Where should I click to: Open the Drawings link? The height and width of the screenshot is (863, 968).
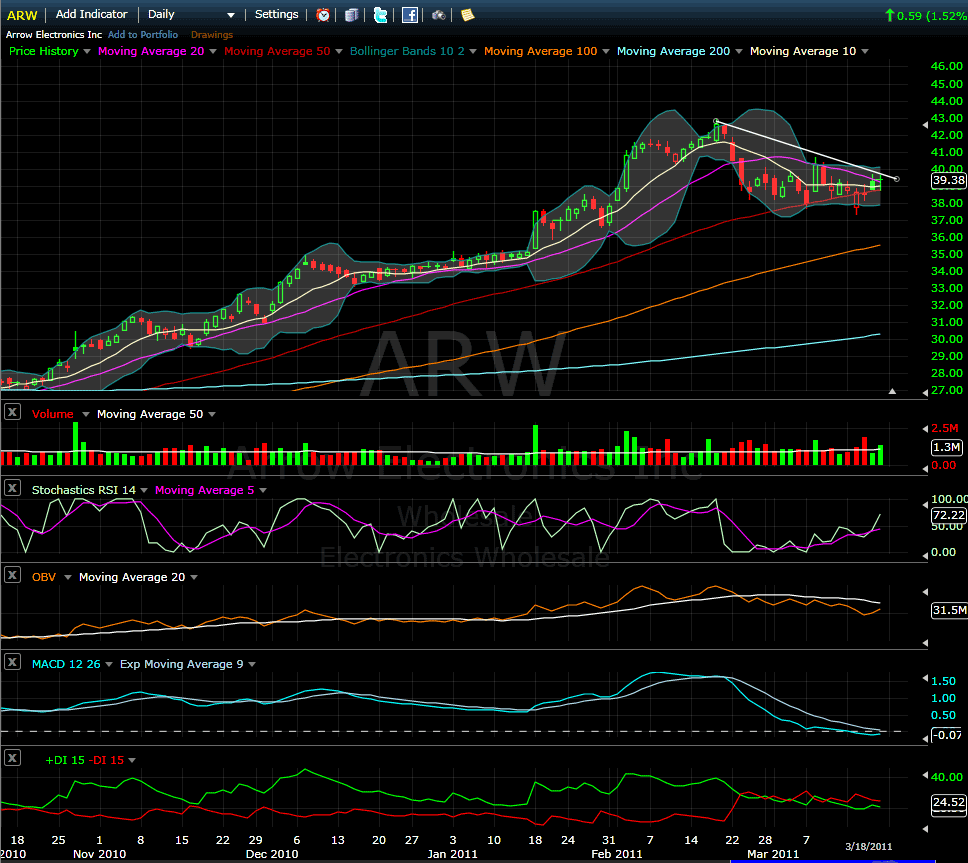(x=212, y=35)
